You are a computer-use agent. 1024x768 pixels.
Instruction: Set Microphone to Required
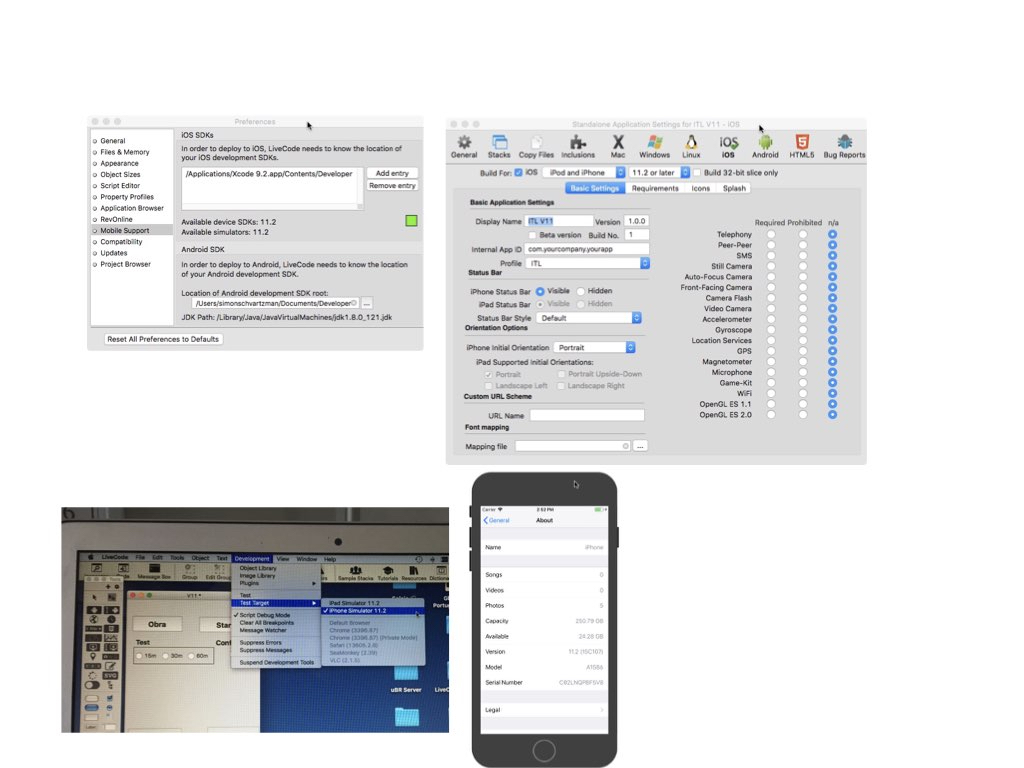coord(771,372)
